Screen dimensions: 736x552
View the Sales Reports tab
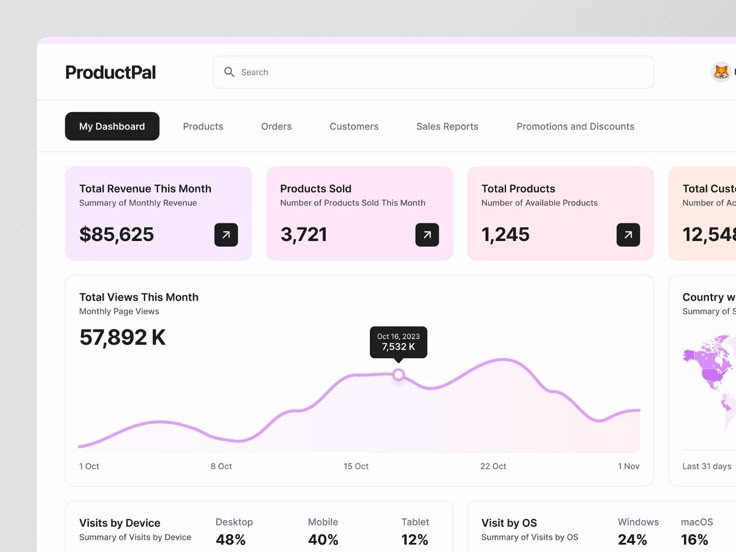tap(447, 126)
